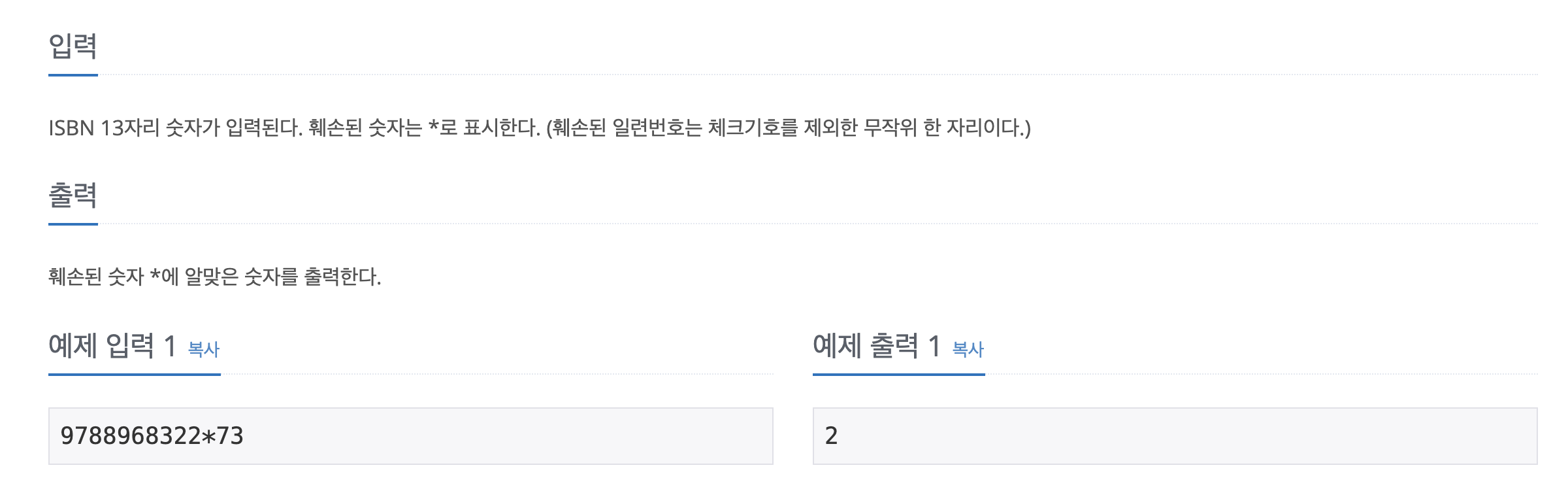Click the digit 2 in sample output
The height and width of the screenshot is (493, 1568).
[831, 436]
